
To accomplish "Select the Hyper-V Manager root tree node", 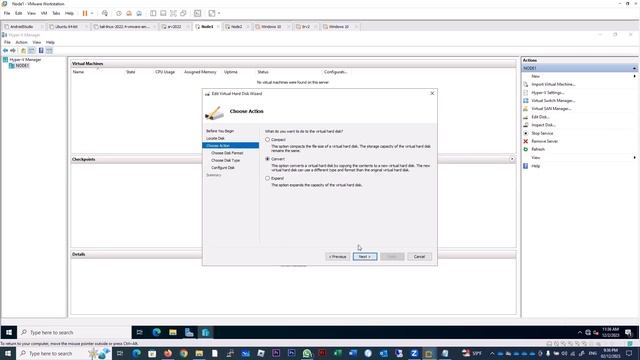I will tap(25, 60).
